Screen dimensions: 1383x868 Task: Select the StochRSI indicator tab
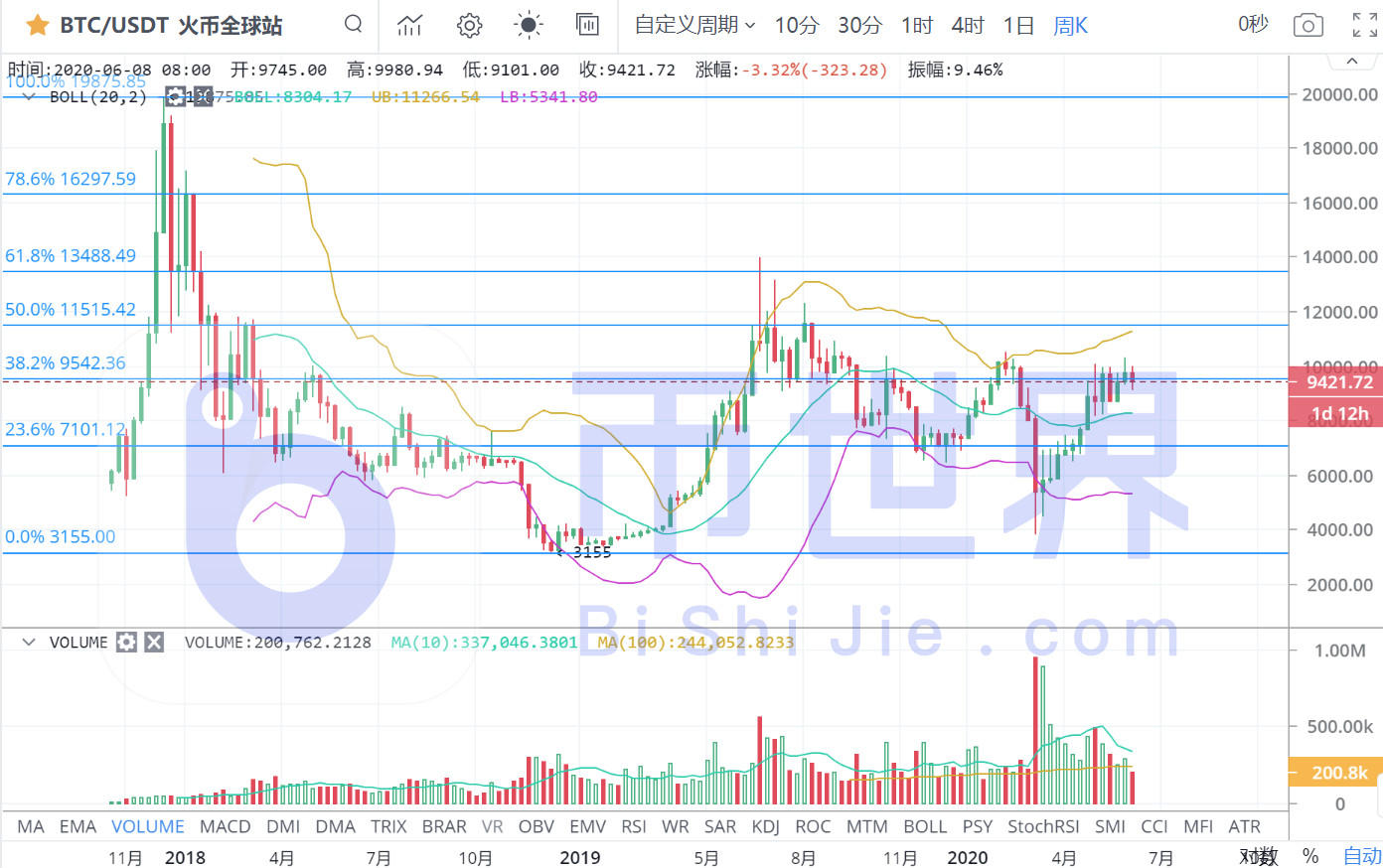pos(1043,826)
